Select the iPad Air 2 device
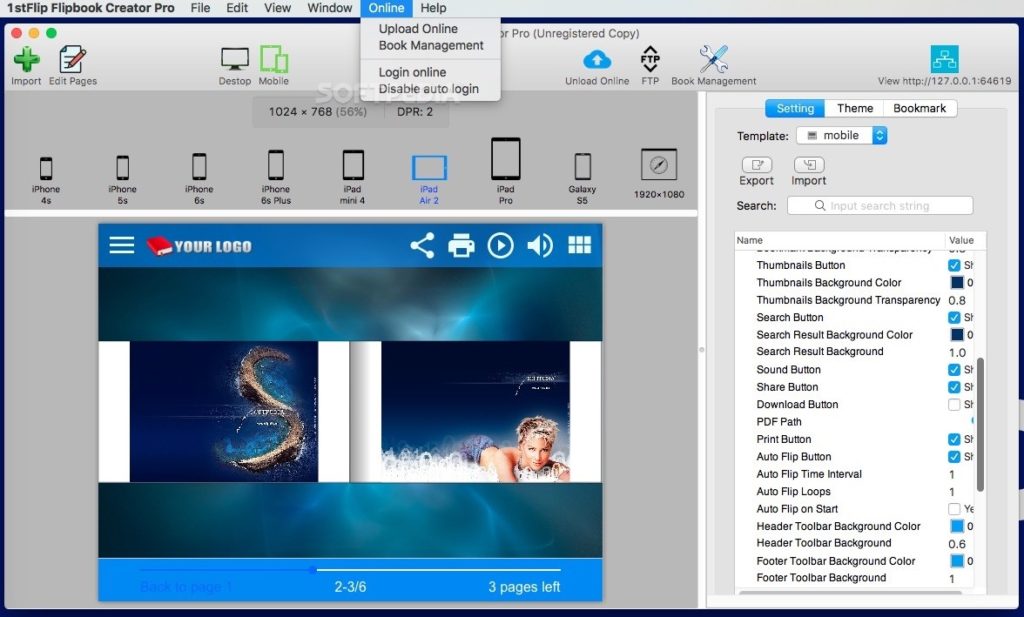This screenshot has height=617, width=1024. 429,168
